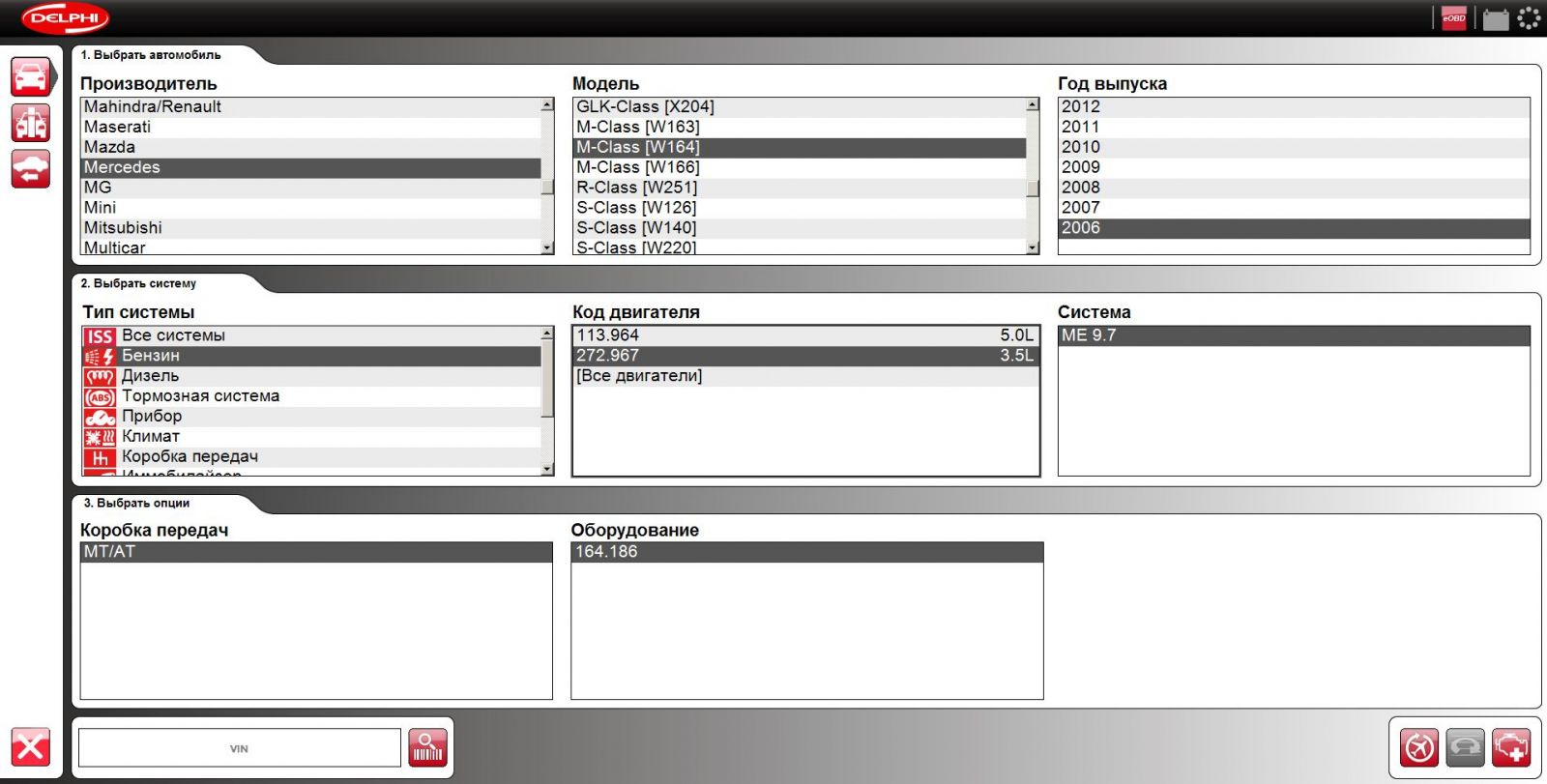The width and height of the screenshot is (1547, 784).
Task: Click the instrument cluster icon
Action: [100, 418]
